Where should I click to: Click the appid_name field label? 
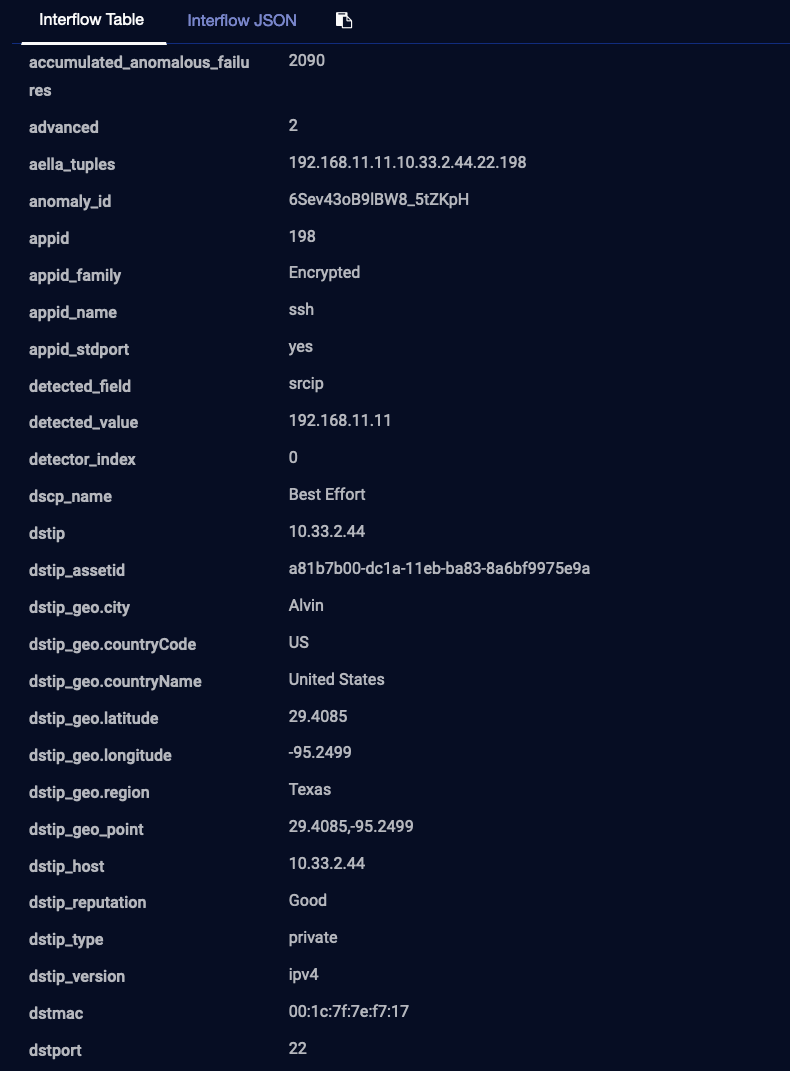pos(73,312)
